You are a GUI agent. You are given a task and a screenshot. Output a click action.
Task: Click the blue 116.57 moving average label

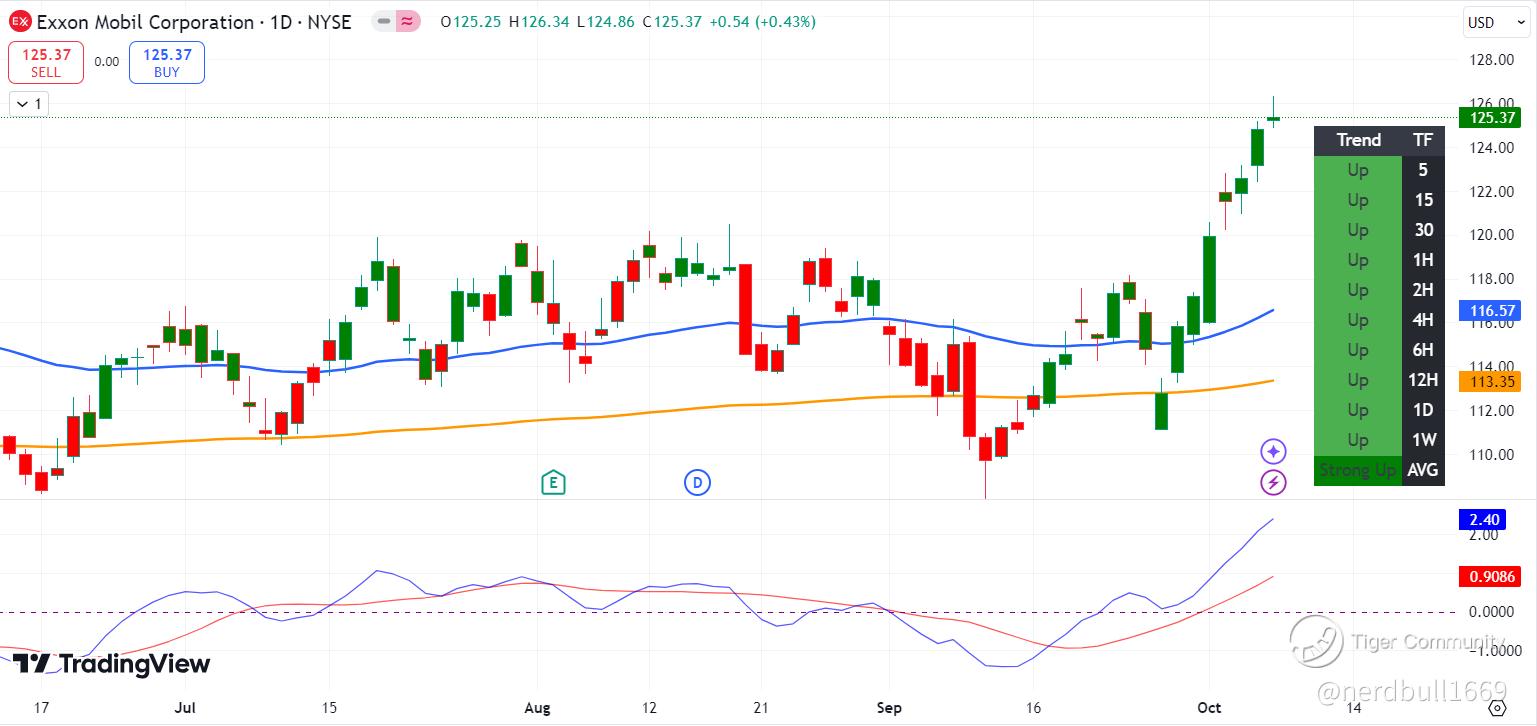coord(1490,311)
